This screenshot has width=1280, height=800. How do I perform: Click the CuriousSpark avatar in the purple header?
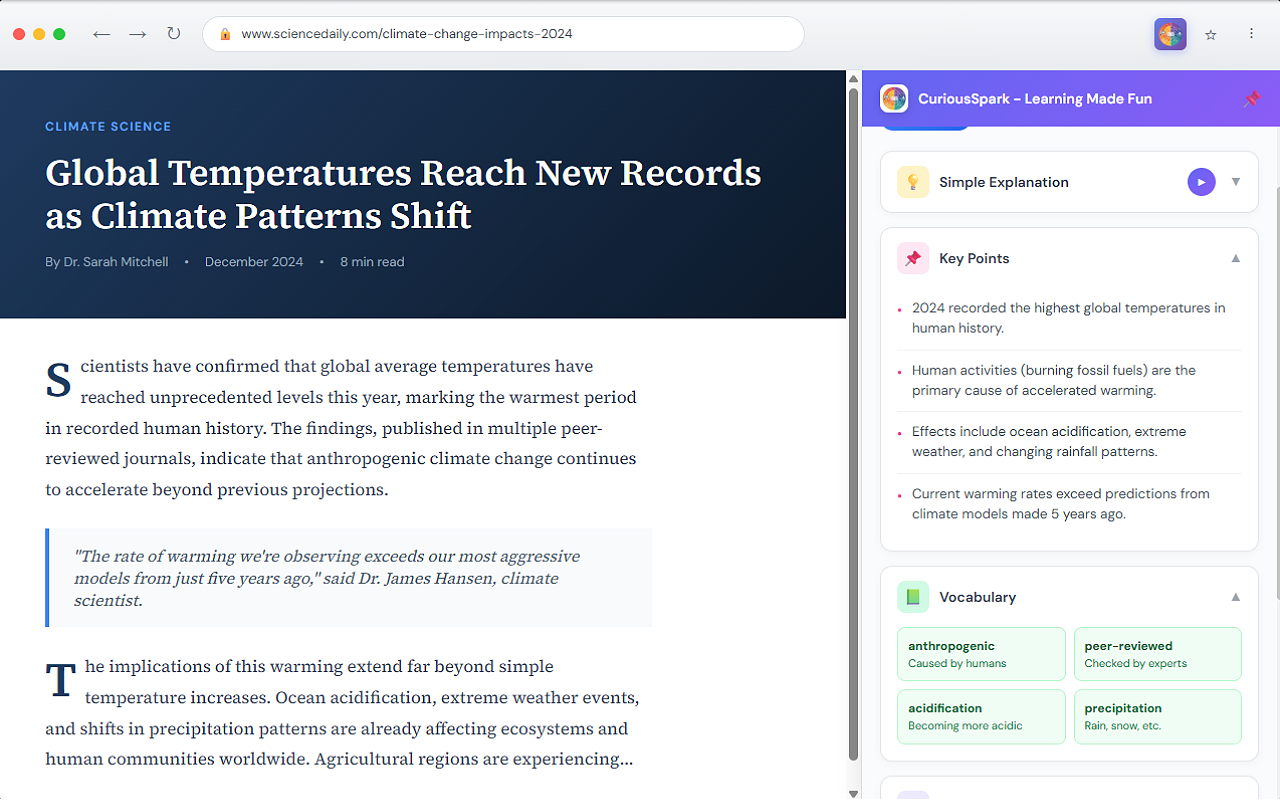pos(893,98)
